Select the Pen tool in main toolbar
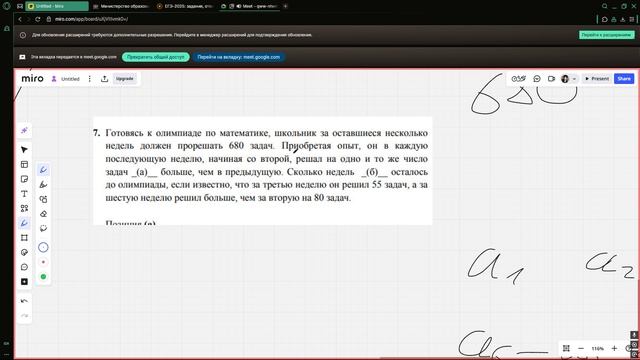 point(24,223)
